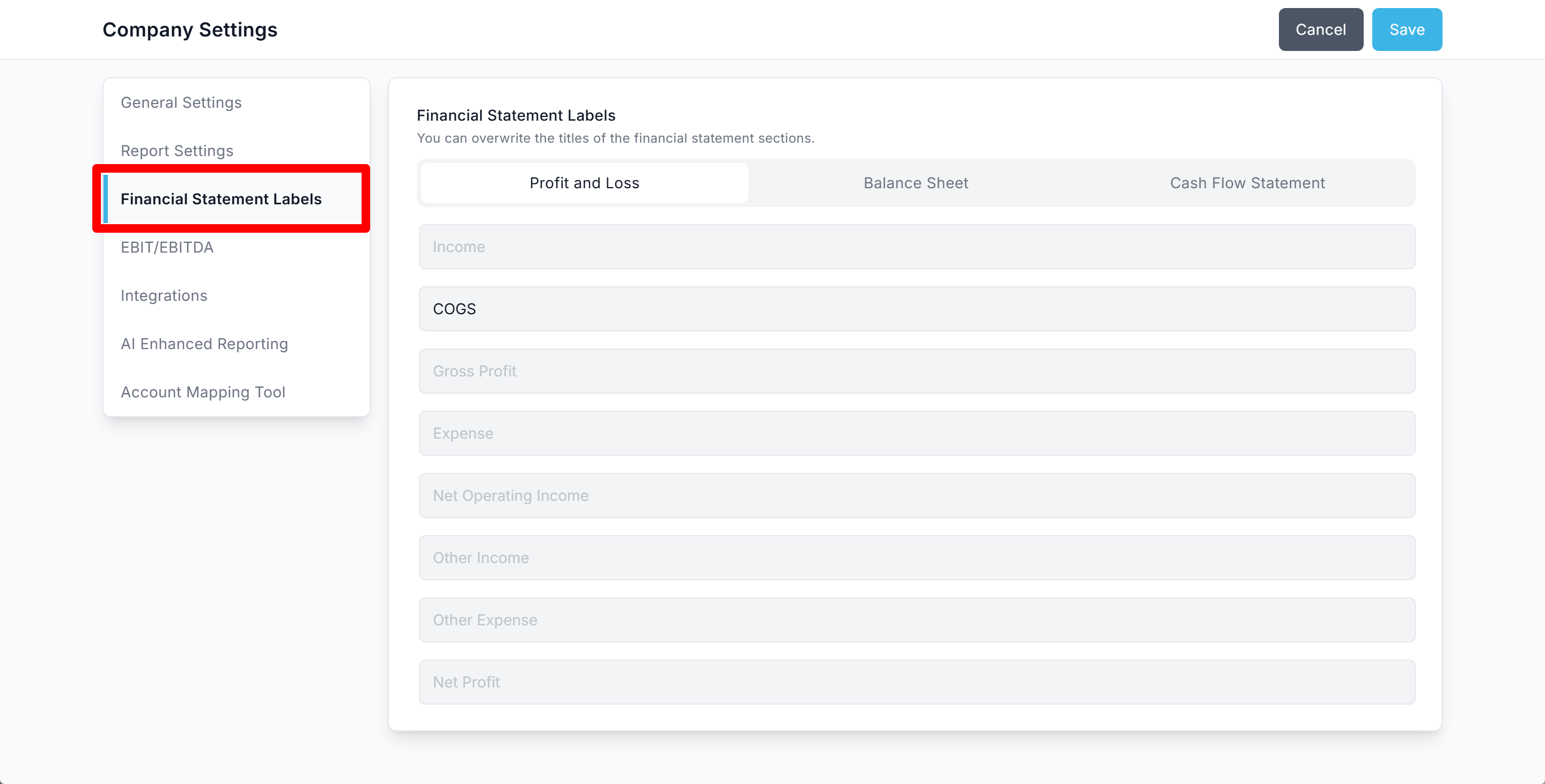Switch to Balance Sheet tab

click(915, 183)
